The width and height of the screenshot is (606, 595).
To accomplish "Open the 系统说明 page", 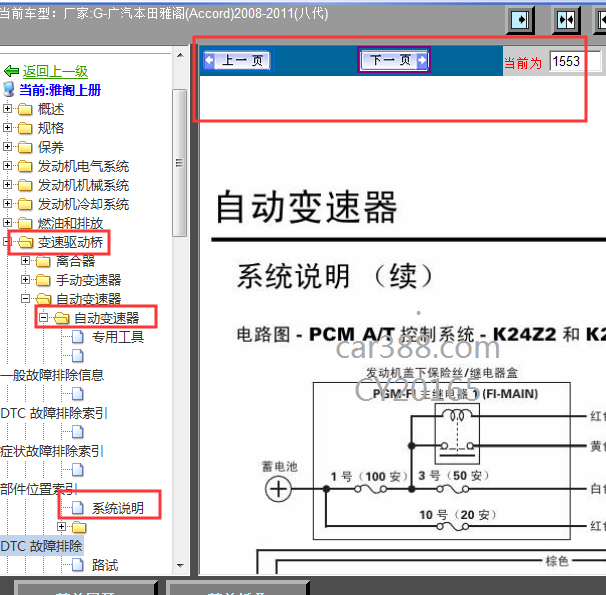I will click(118, 508).
